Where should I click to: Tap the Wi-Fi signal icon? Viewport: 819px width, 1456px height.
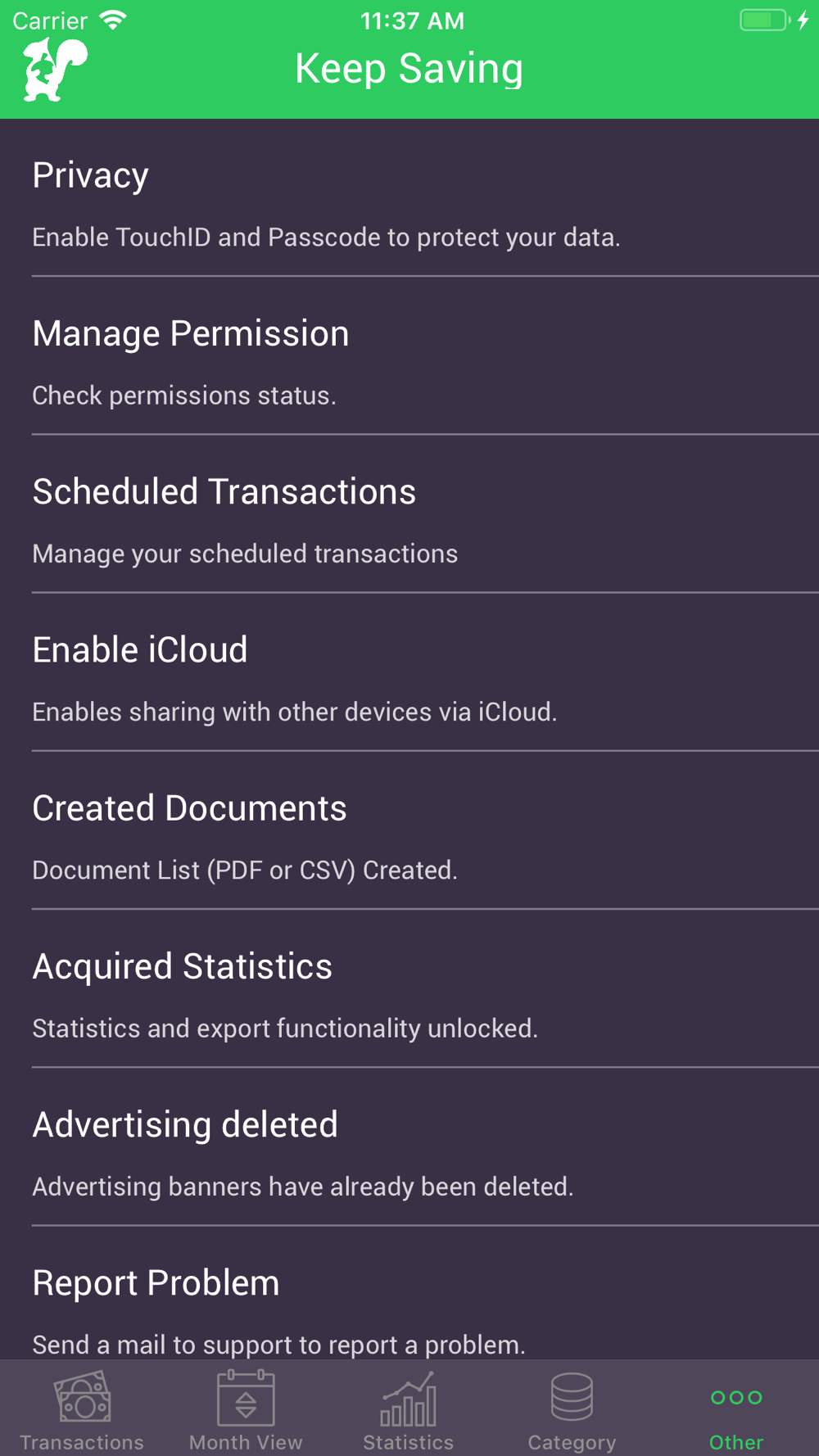[x=113, y=20]
